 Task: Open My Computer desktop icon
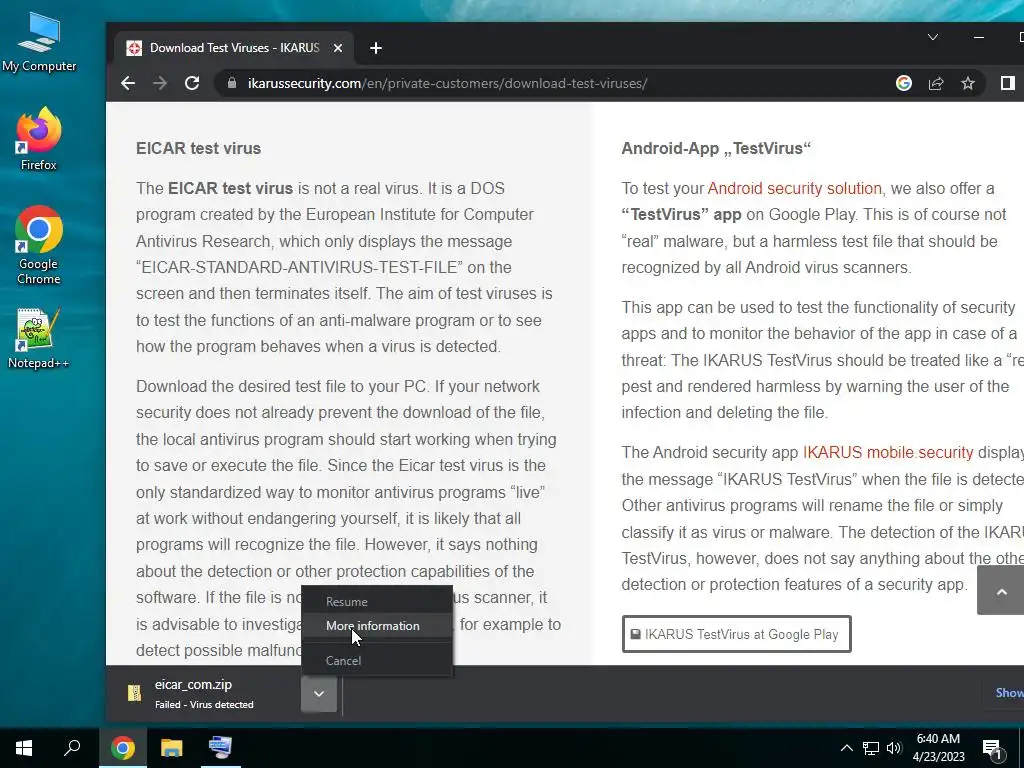39,42
